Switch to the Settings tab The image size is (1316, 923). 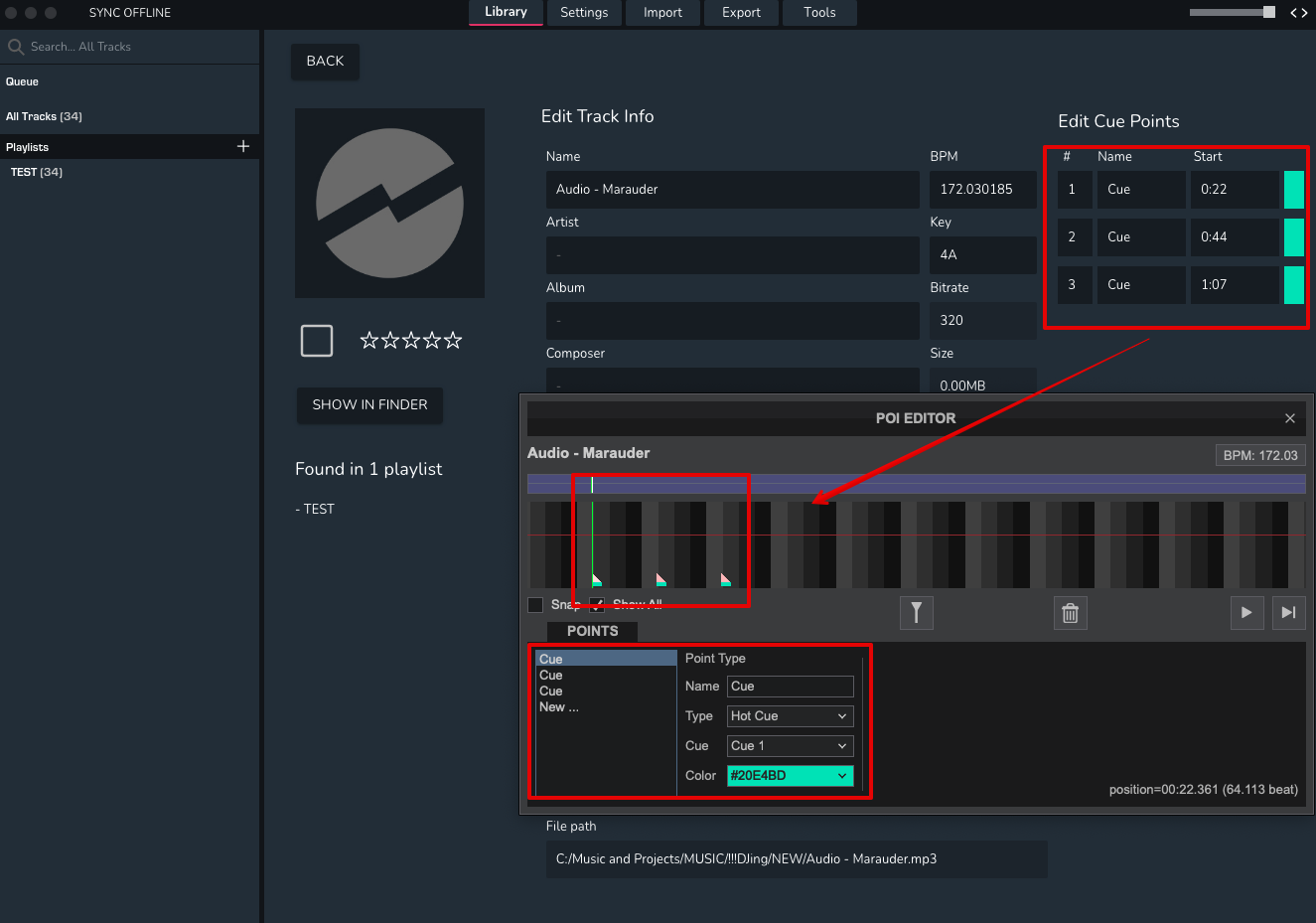point(584,13)
